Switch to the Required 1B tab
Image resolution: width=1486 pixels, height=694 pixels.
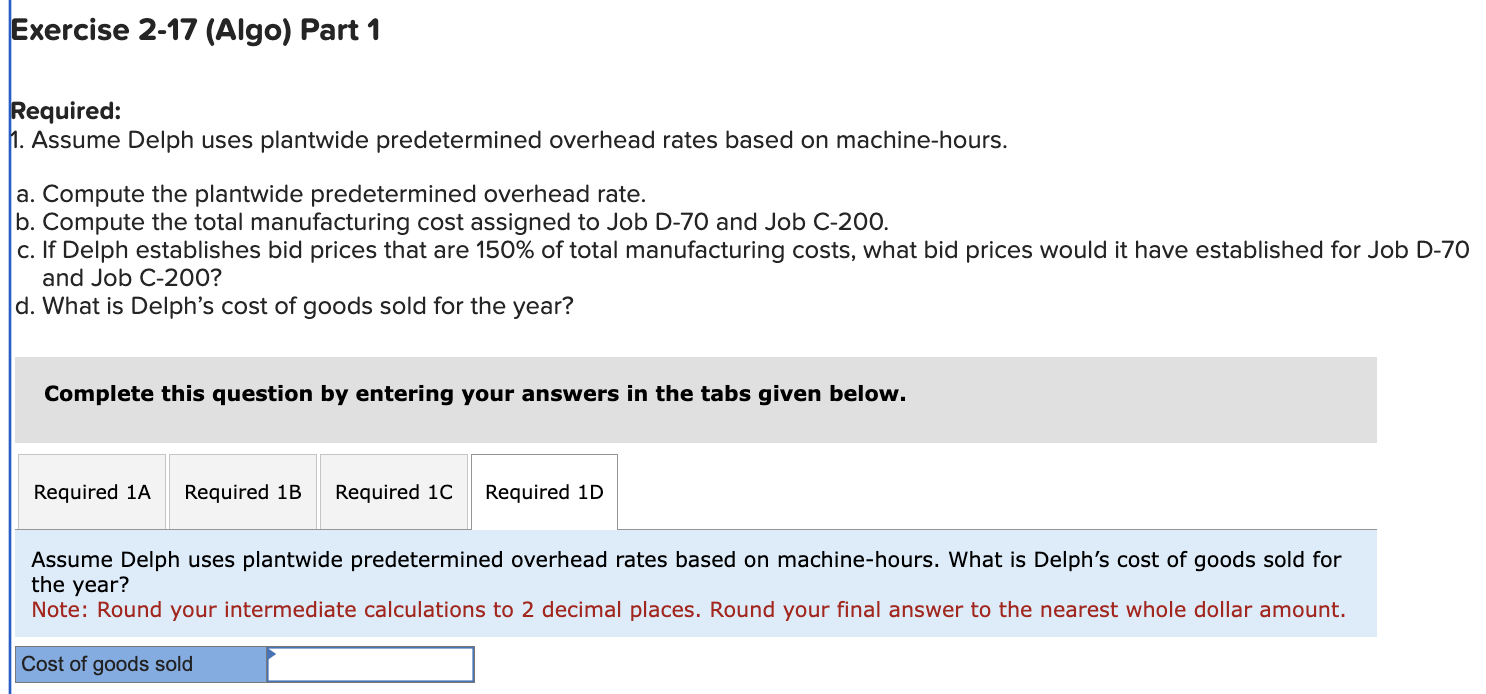pos(242,492)
